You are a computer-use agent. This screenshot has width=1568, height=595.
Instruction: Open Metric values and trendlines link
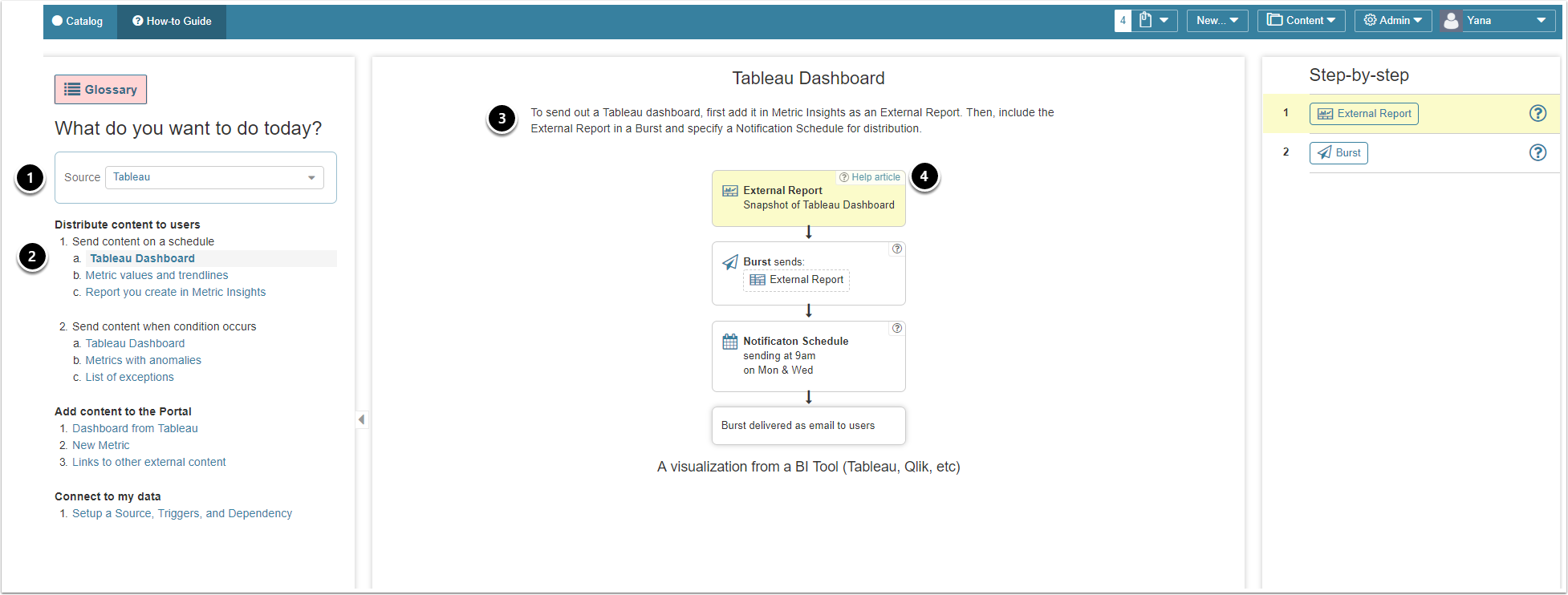coord(156,275)
